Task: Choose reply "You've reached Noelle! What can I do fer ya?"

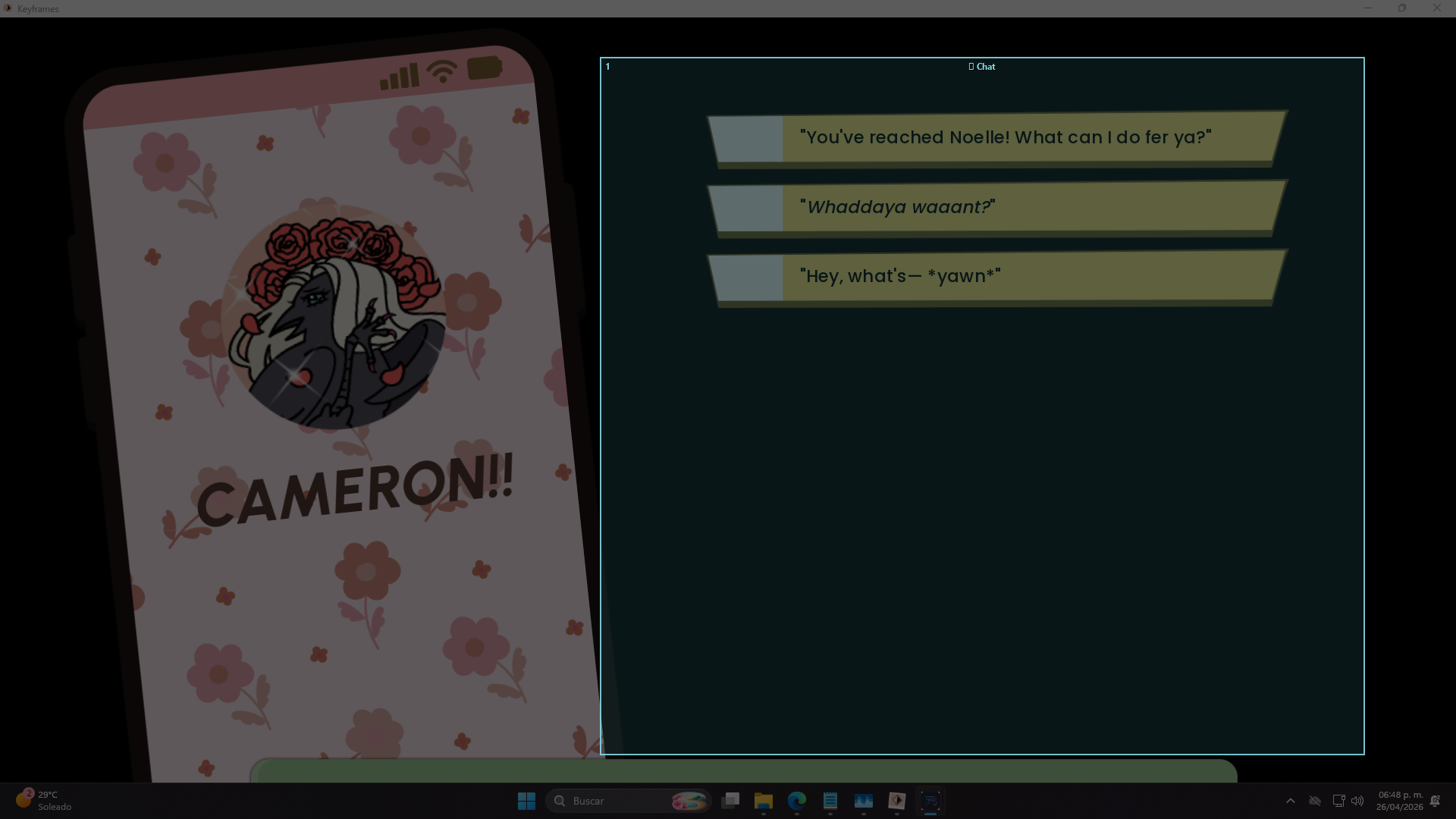Action: [x=997, y=138]
